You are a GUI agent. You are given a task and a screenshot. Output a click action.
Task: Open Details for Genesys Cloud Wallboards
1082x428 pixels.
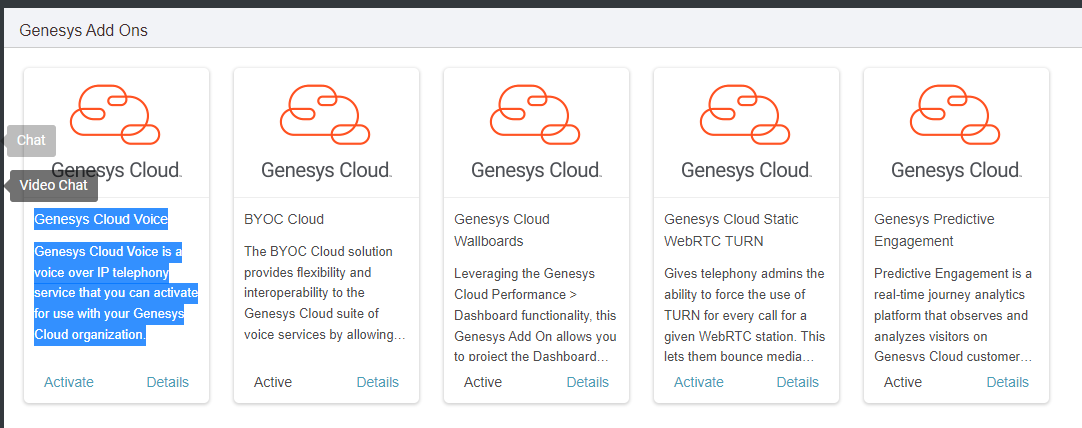point(588,382)
